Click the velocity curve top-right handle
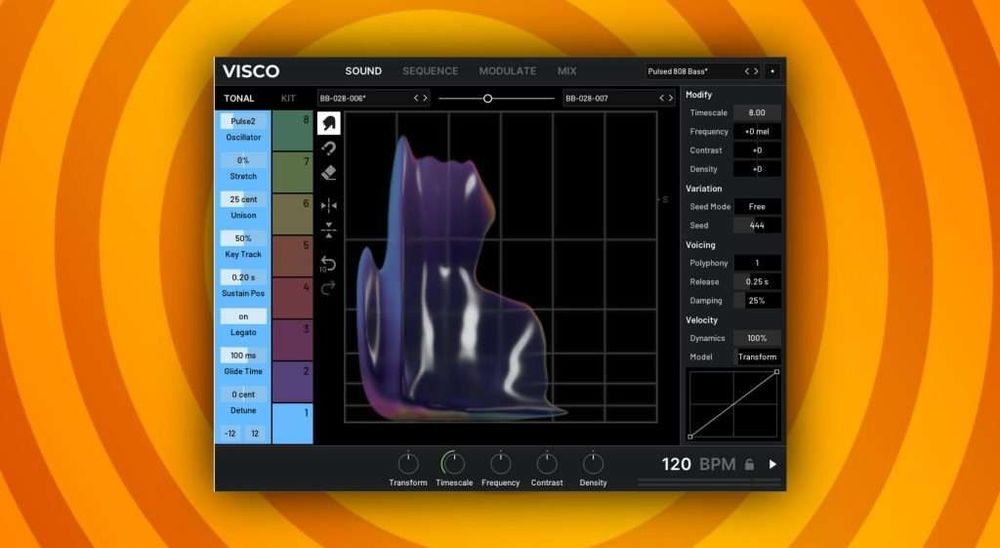 point(777,372)
